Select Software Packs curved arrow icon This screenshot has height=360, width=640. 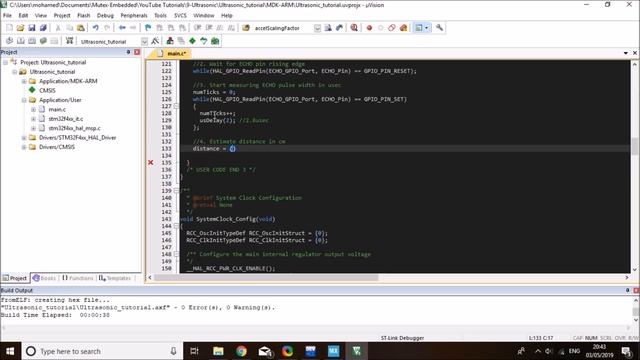click(204, 41)
